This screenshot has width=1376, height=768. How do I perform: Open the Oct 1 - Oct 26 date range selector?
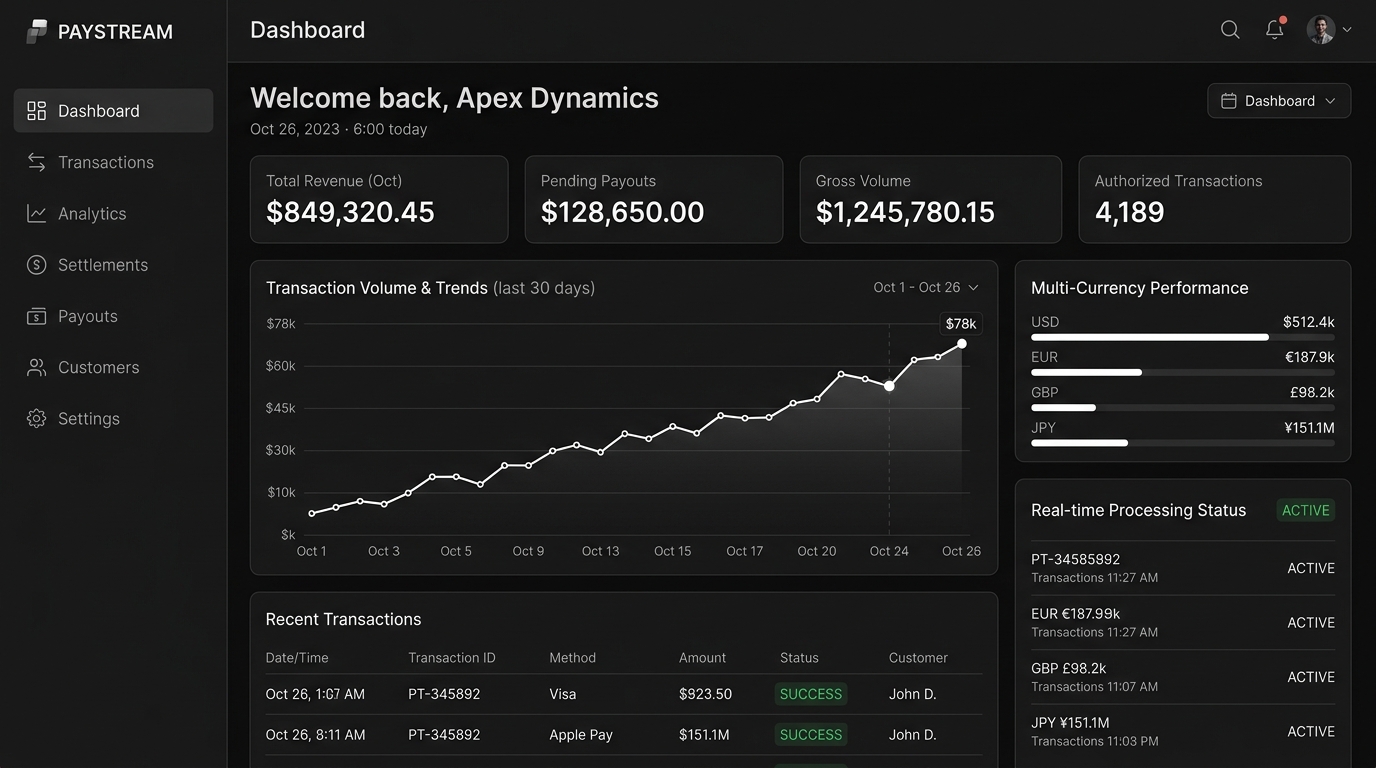click(926, 287)
